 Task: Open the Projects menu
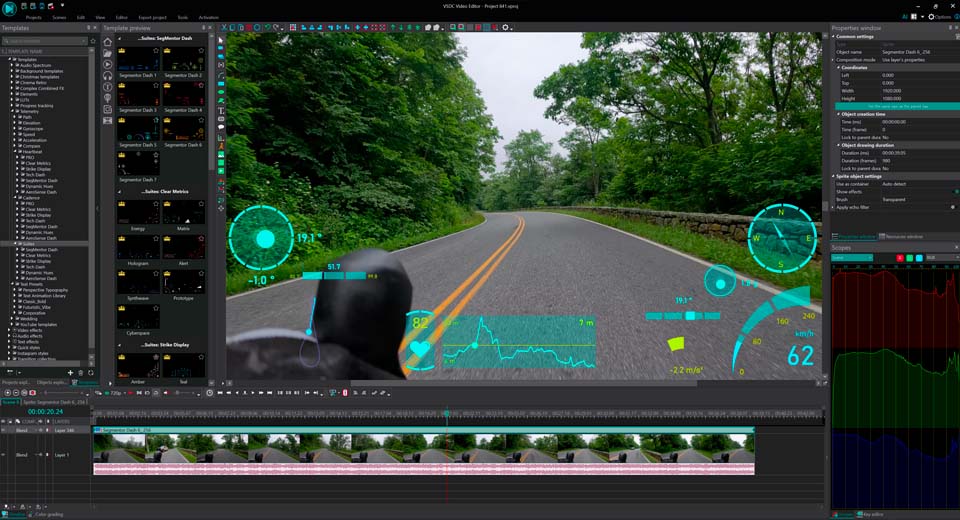pyautogui.click(x=34, y=18)
